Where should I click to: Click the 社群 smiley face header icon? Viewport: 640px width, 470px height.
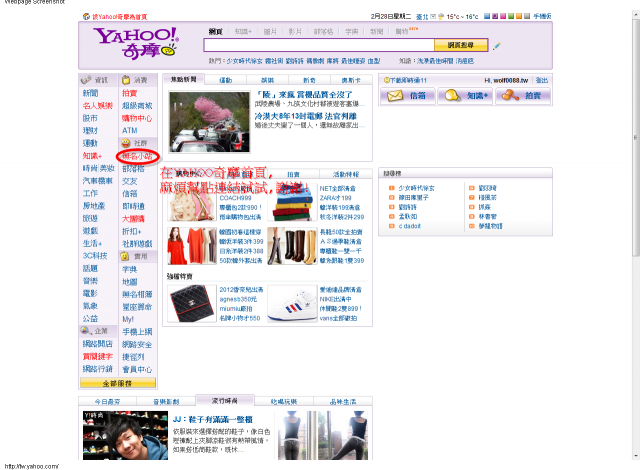[126, 143]
